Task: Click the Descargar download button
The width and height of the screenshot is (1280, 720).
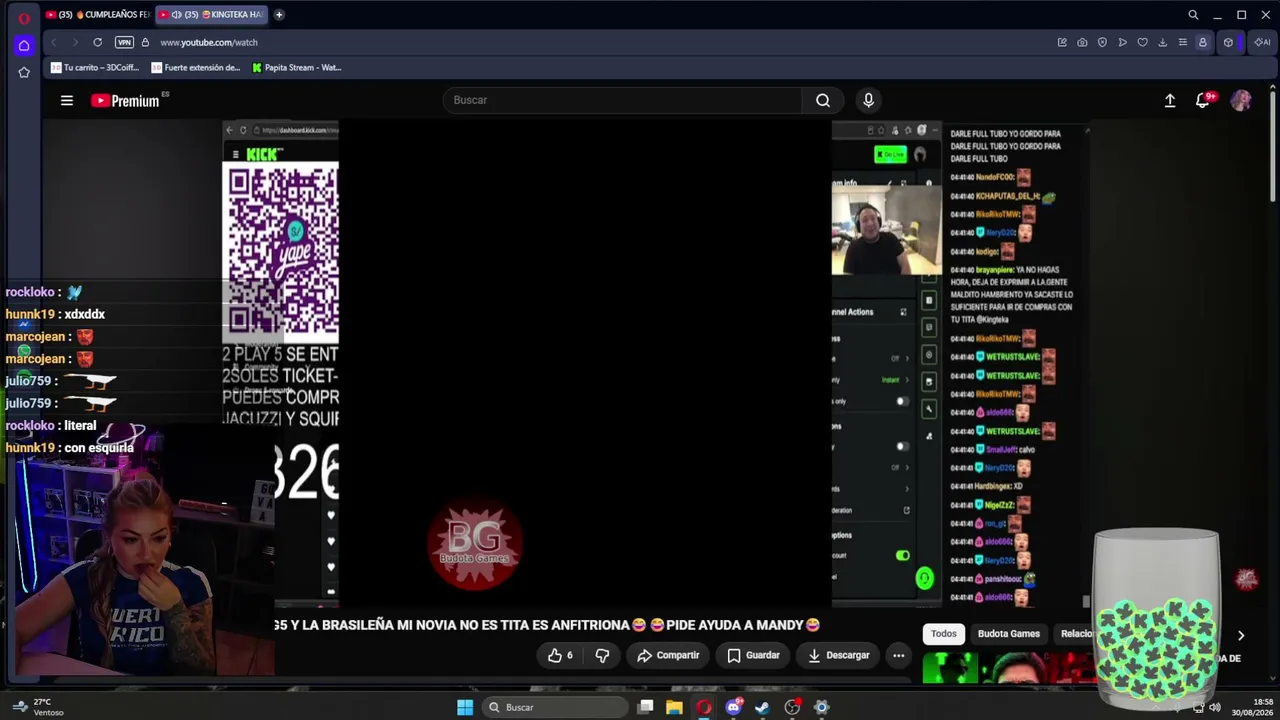Action: 838,655
